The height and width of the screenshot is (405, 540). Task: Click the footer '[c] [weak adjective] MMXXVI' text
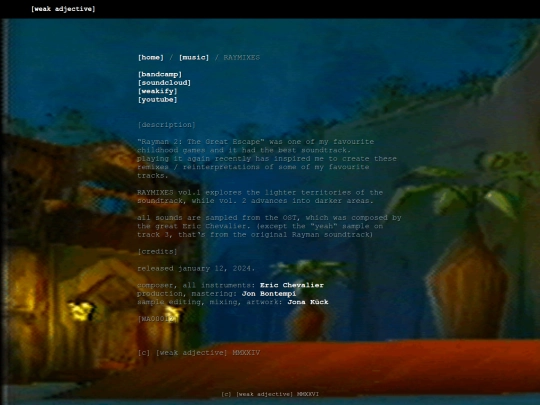pos(270,394)
